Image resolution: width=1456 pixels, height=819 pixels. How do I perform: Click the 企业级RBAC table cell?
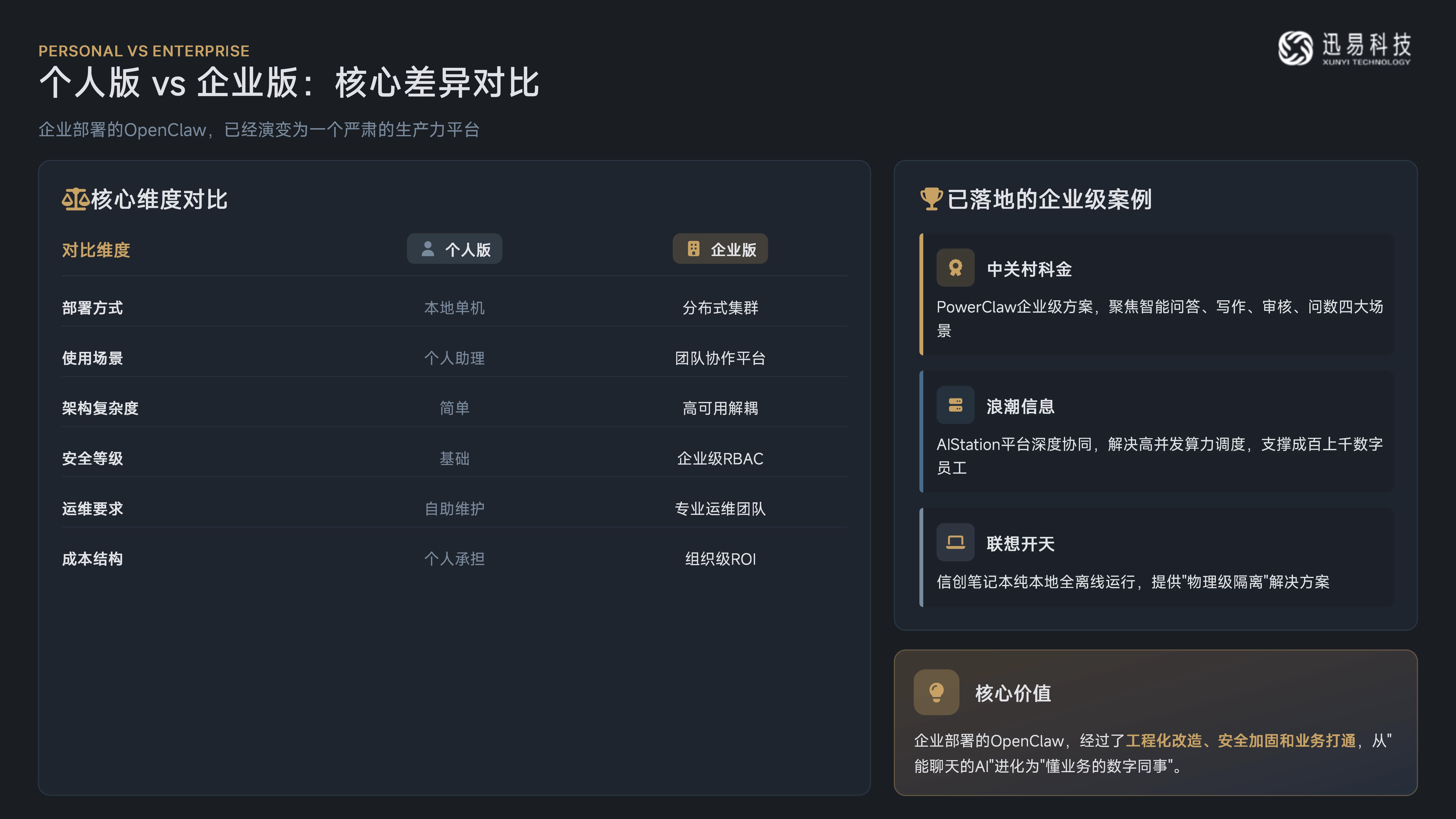[x=720, y=458]
